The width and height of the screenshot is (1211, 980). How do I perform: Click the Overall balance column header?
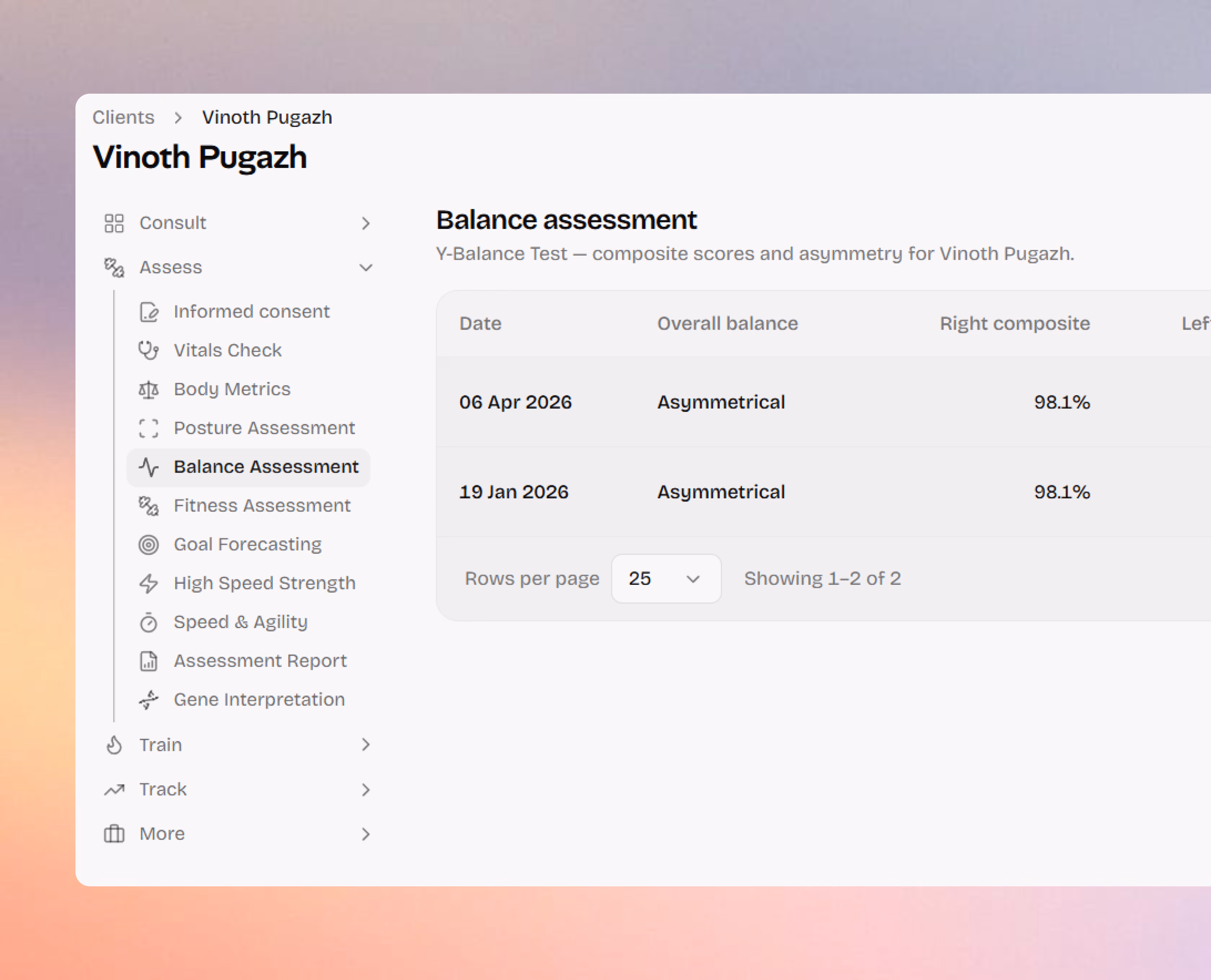(728, 324)
